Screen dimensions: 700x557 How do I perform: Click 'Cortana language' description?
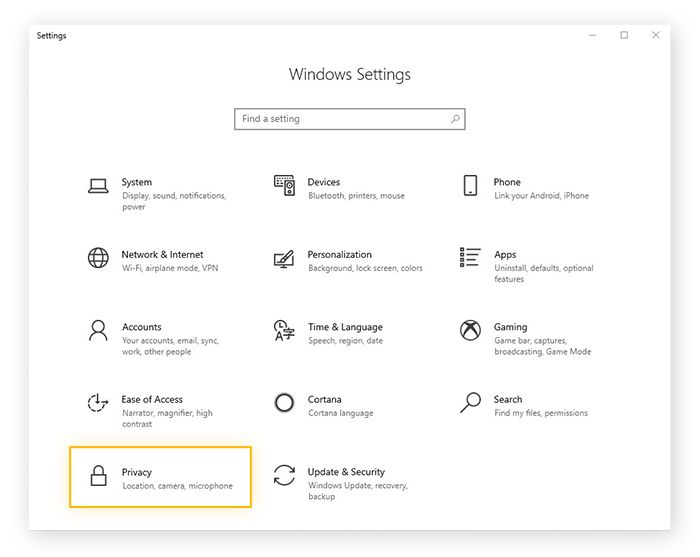click(341, 413)
